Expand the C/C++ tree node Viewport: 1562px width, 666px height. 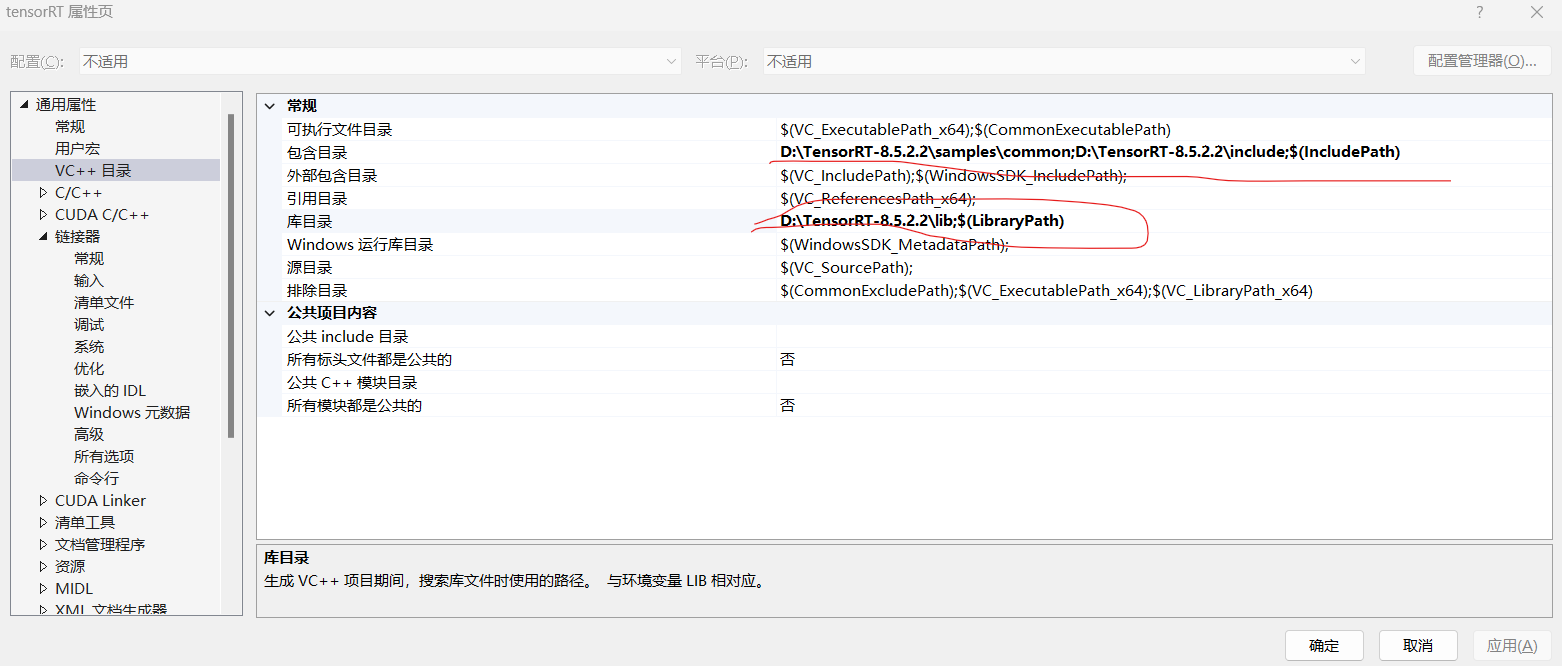43,192
